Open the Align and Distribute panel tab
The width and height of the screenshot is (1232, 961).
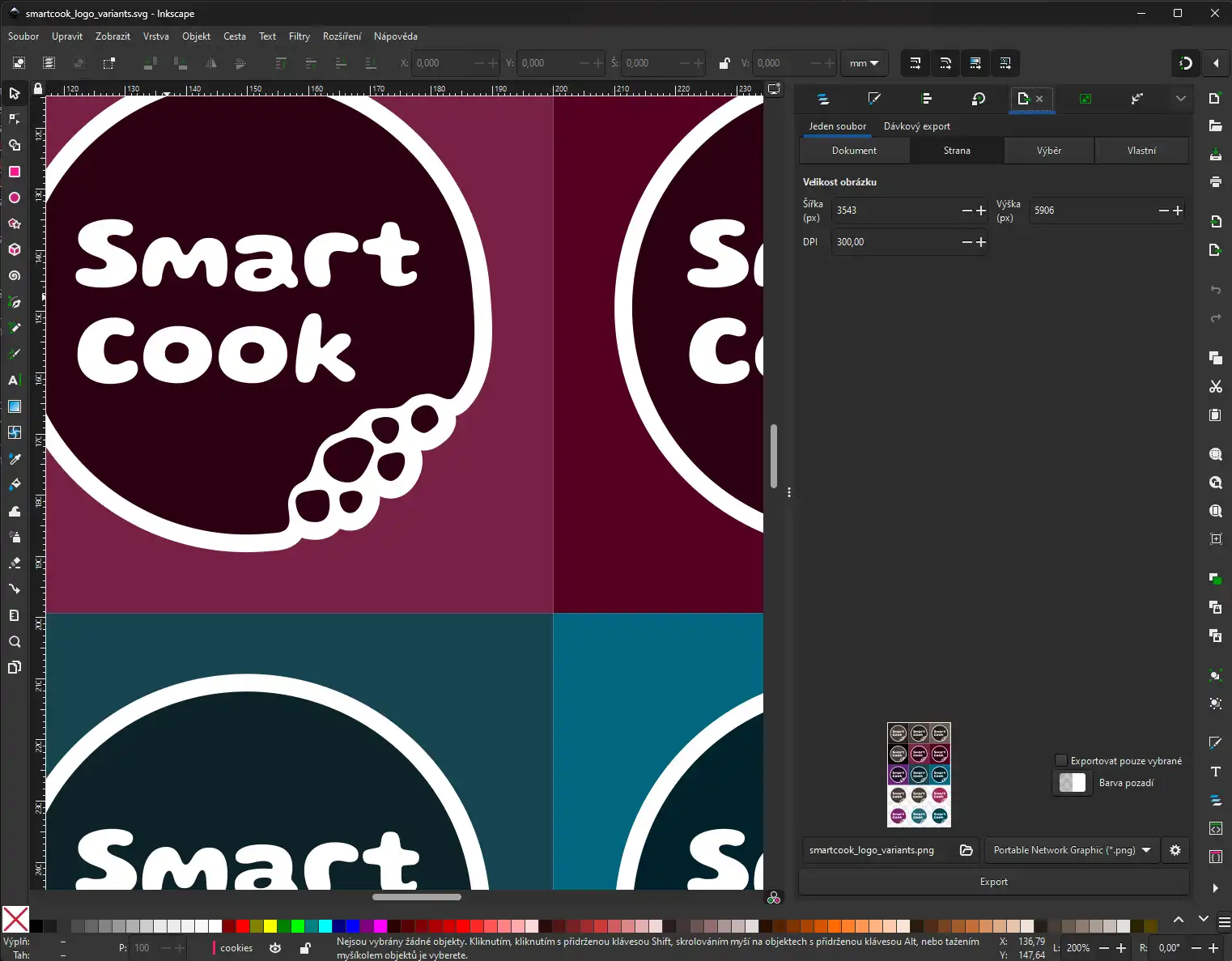click(927, 99)
